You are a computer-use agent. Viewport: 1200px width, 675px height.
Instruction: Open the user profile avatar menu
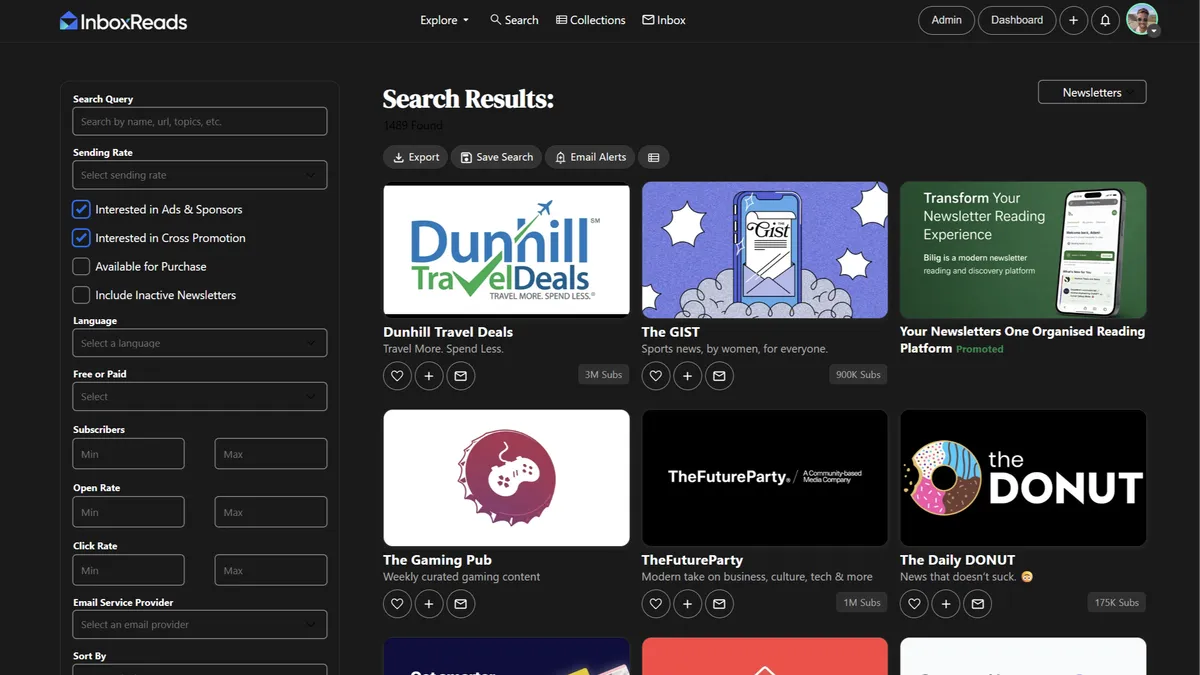(1142, 20)
